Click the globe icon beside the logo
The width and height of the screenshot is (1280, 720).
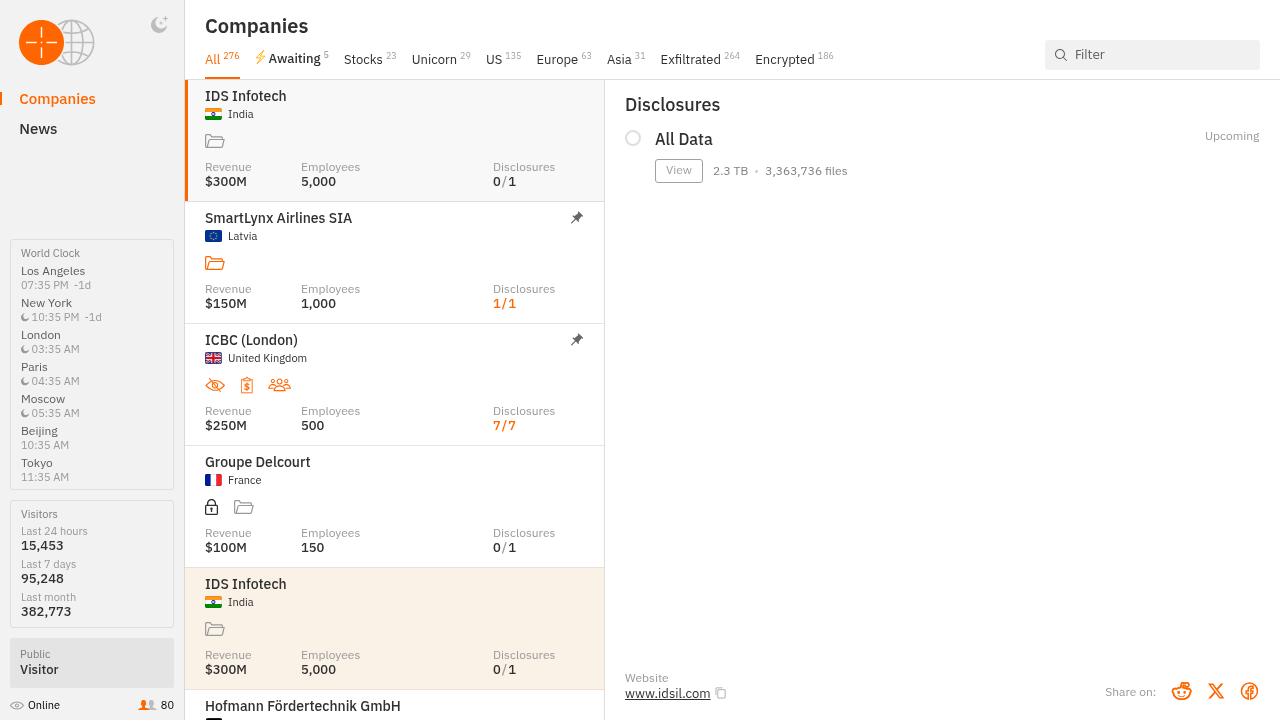click(78, 43)
